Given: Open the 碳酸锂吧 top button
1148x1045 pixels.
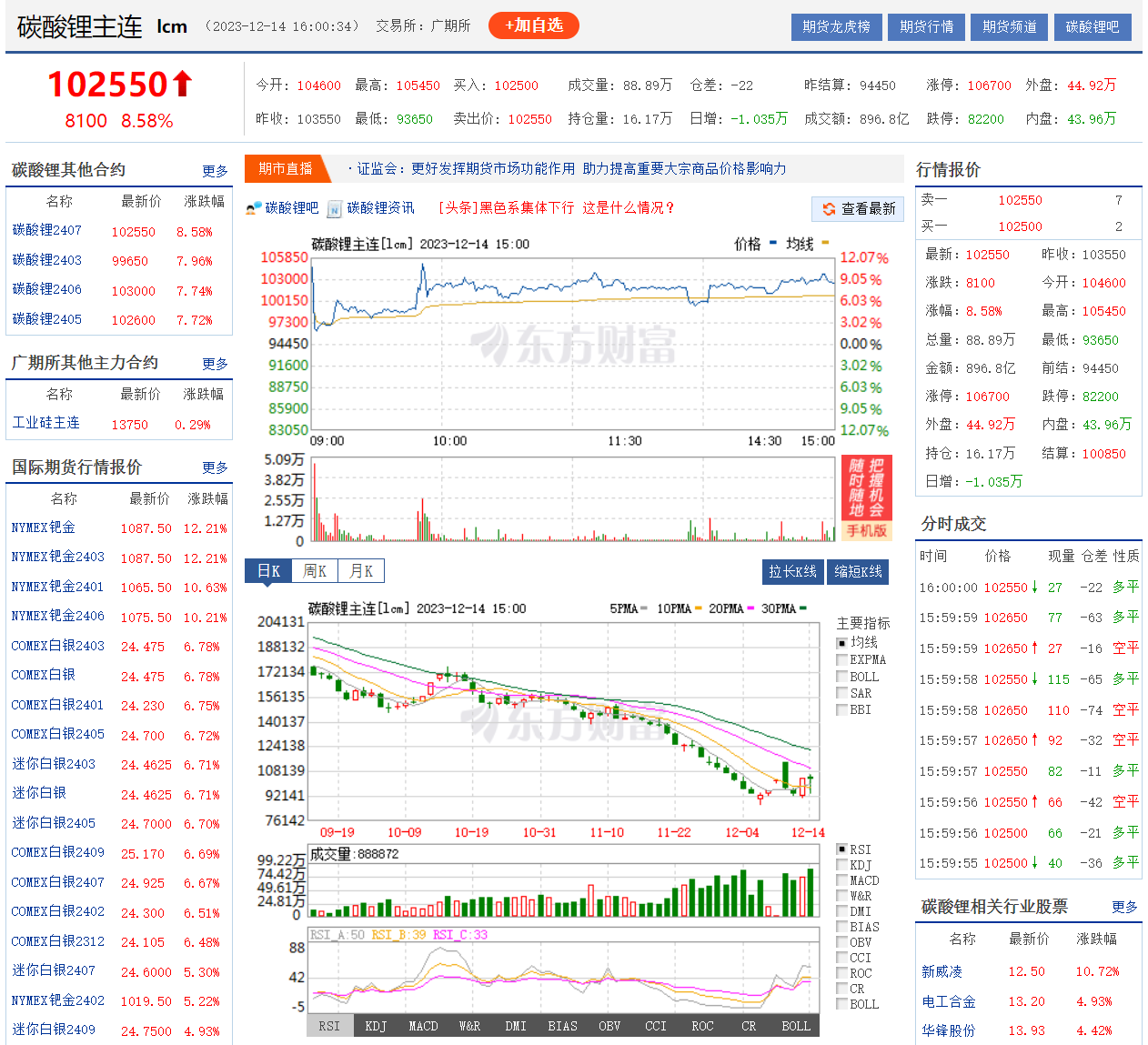Looking at the screenshot, I should (1093, 27).
